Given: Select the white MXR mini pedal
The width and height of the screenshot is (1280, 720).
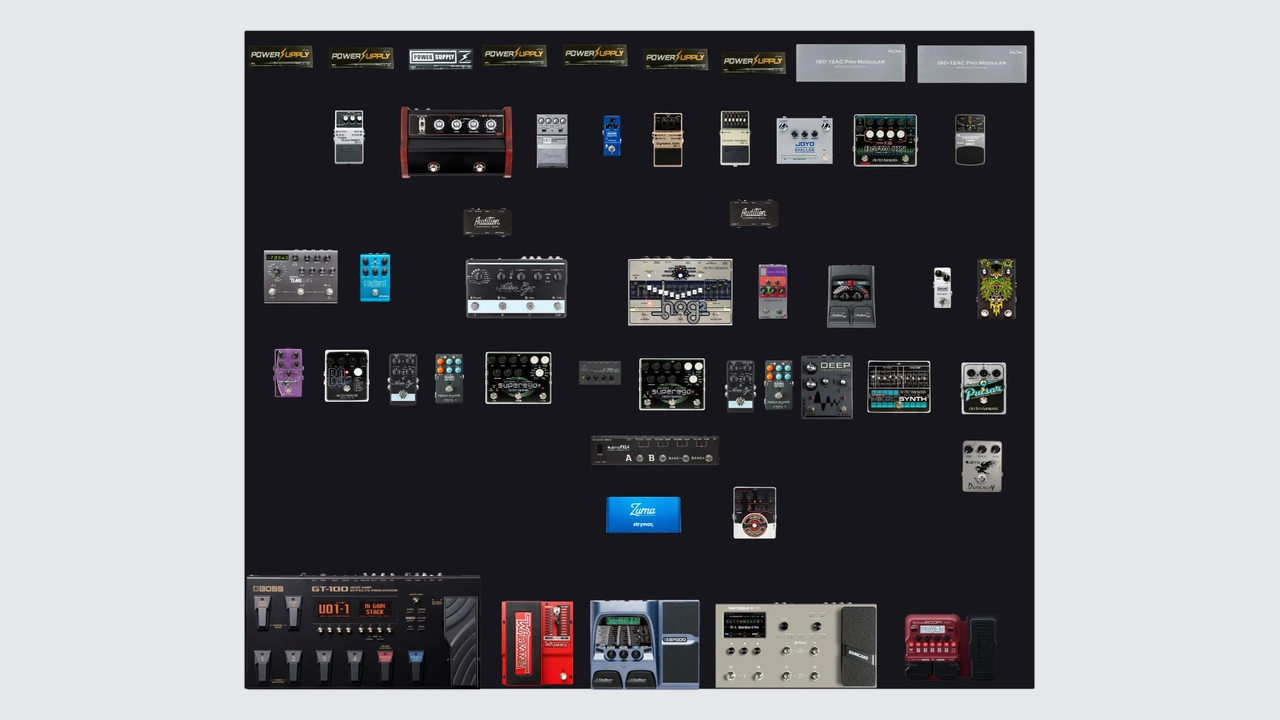Looking at the screenshot, I should coord(941,288).
